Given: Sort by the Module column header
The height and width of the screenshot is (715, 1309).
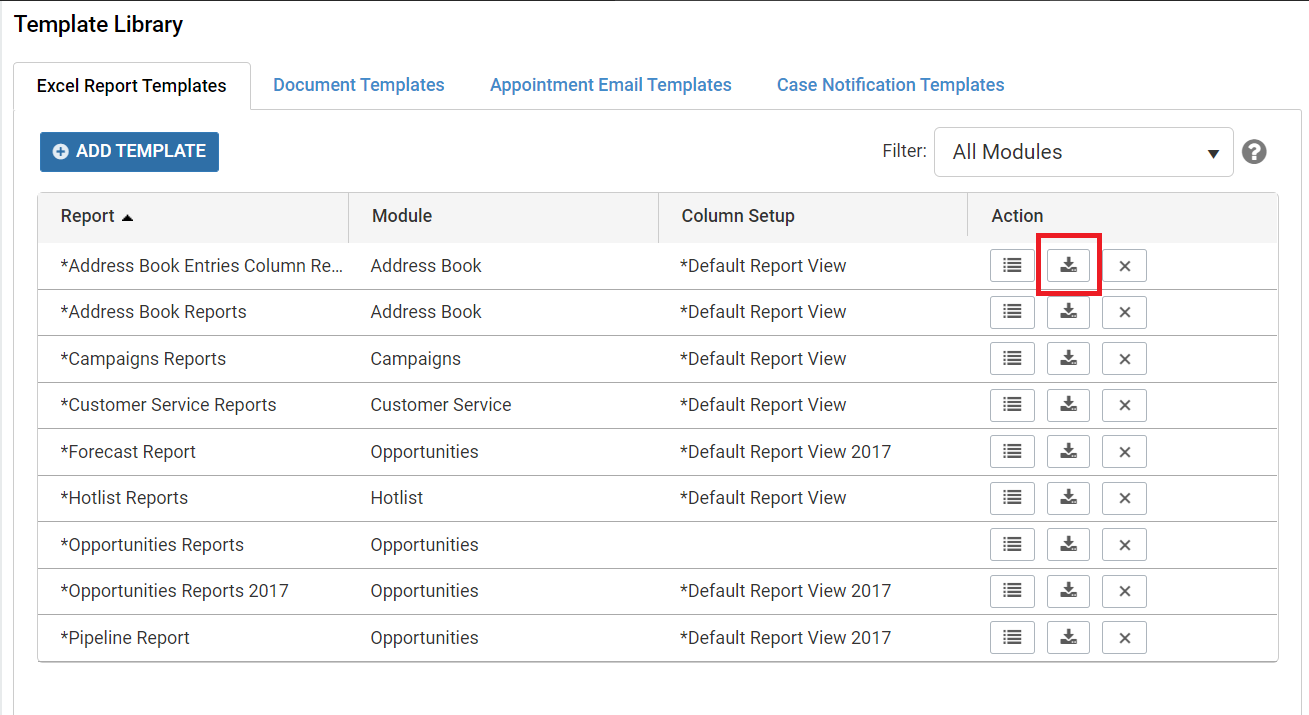Looking at the screenshot, I should click(402, 216).
